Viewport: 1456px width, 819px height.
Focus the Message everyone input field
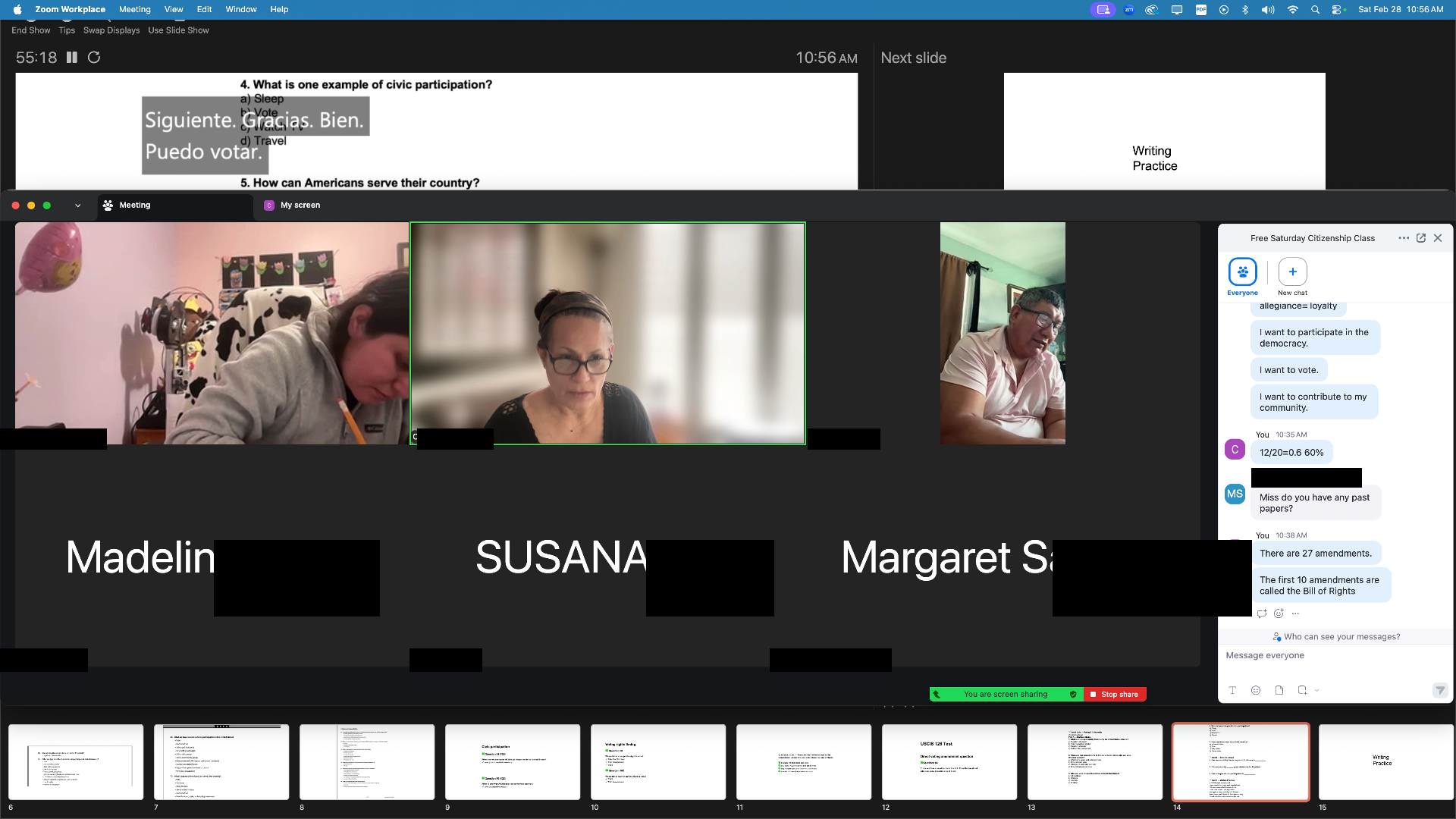click(x=1335, y=656)
